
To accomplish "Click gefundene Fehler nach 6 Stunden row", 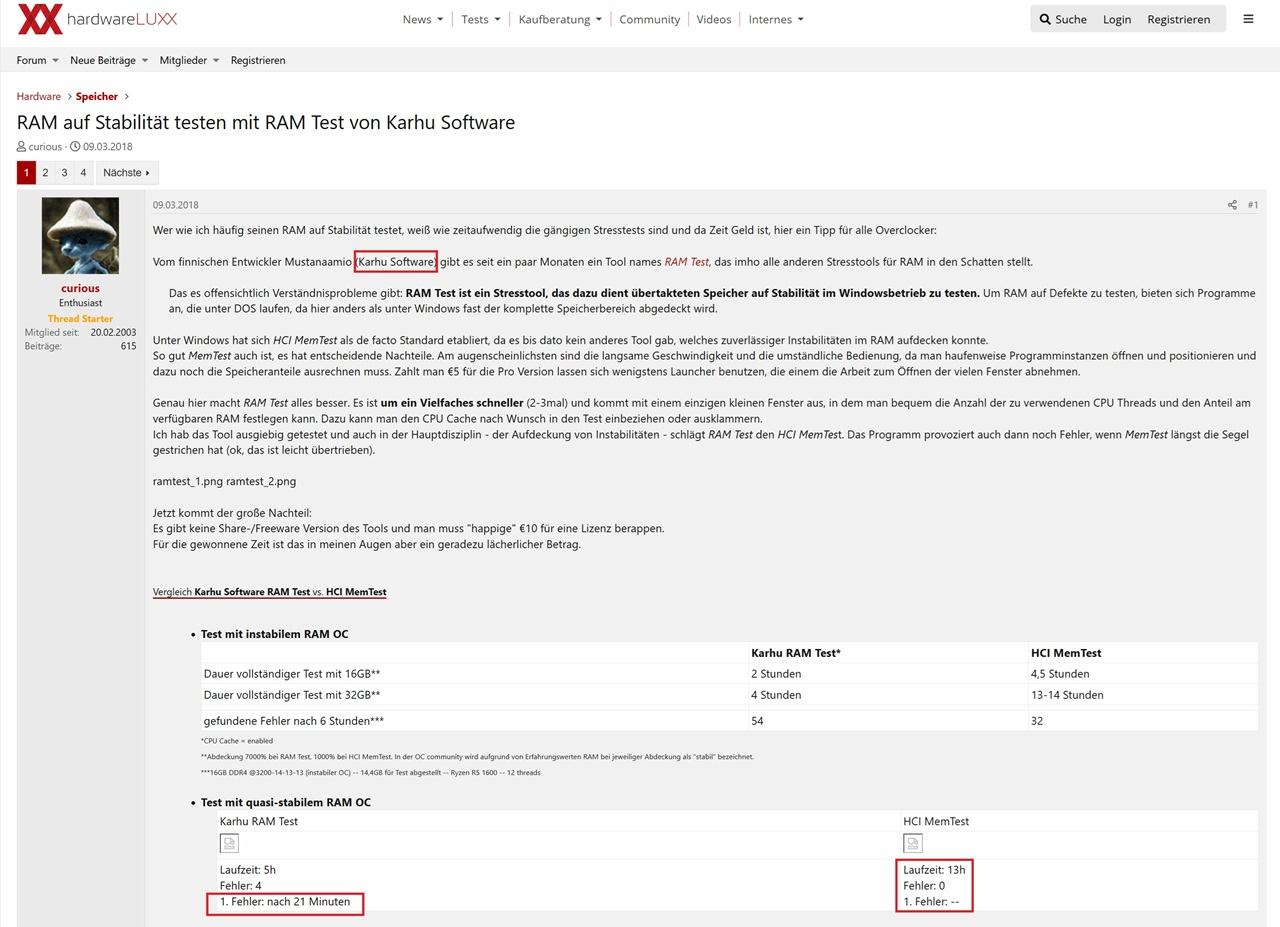I will click(729, 721).
